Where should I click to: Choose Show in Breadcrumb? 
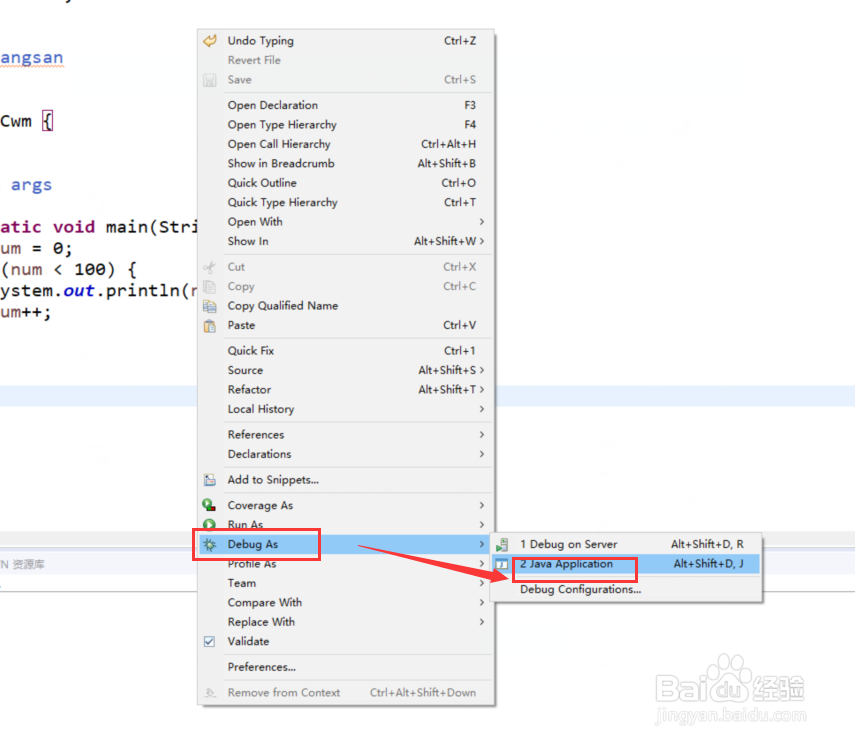346,164
